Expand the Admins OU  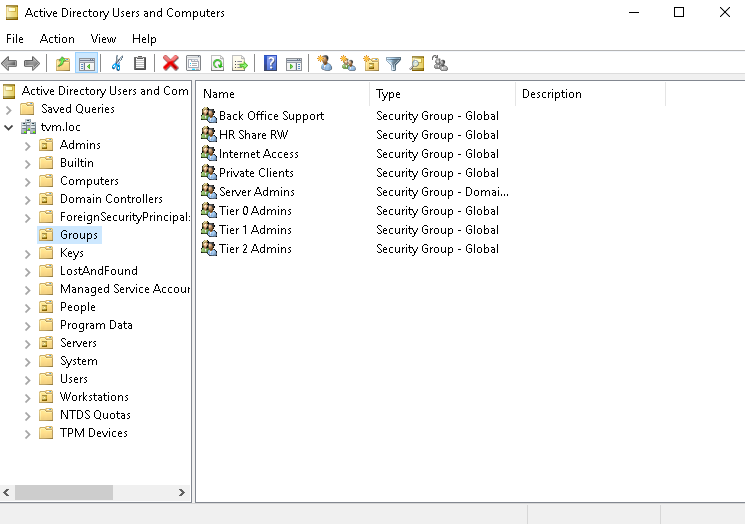(28, 146)
